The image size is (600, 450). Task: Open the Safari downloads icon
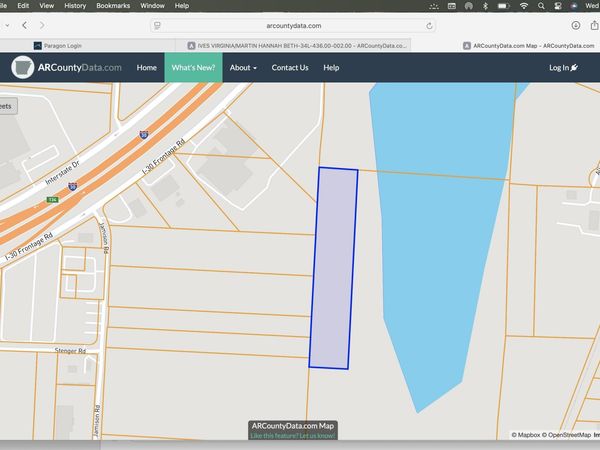pyautogui.click(x=576, y=25)
